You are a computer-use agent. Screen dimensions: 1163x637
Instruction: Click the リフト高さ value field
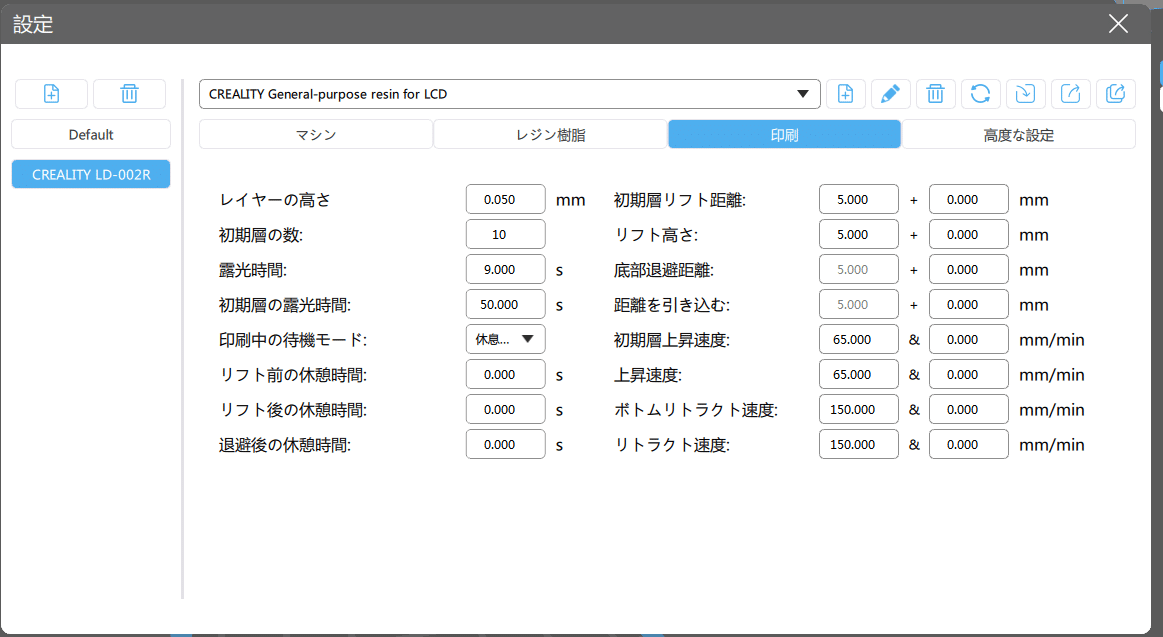click(858, 233)
